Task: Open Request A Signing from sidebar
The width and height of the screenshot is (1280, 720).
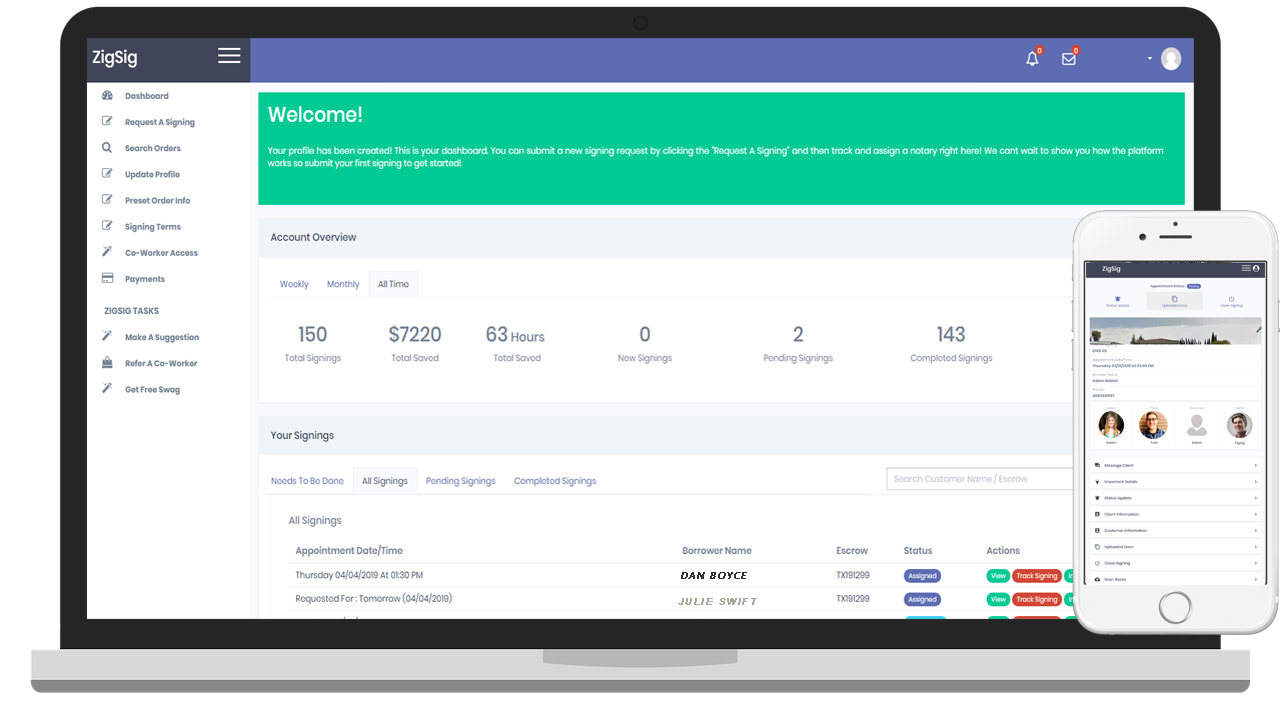Action: (159, 122)
